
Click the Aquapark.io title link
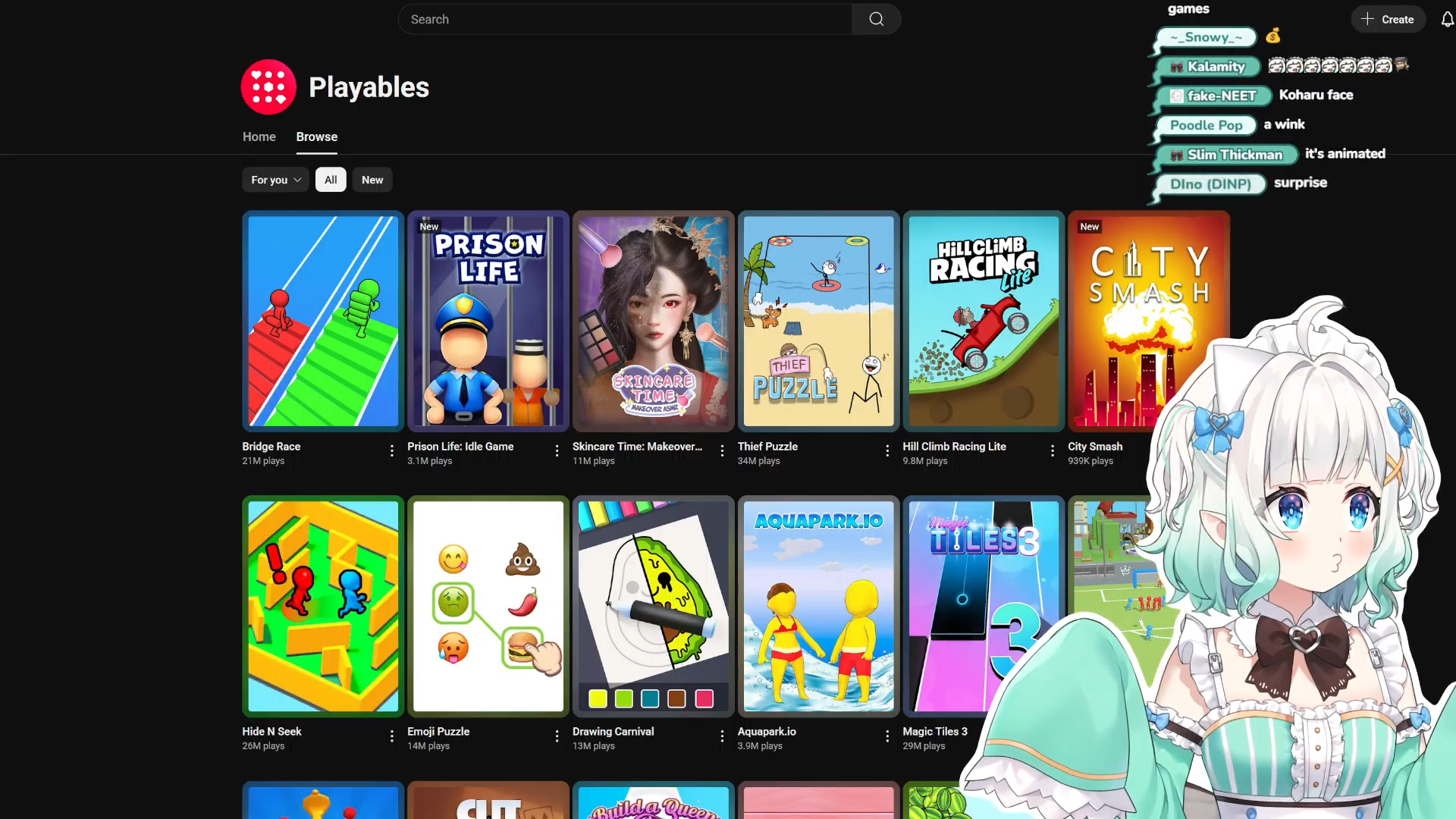pos(767,732)
